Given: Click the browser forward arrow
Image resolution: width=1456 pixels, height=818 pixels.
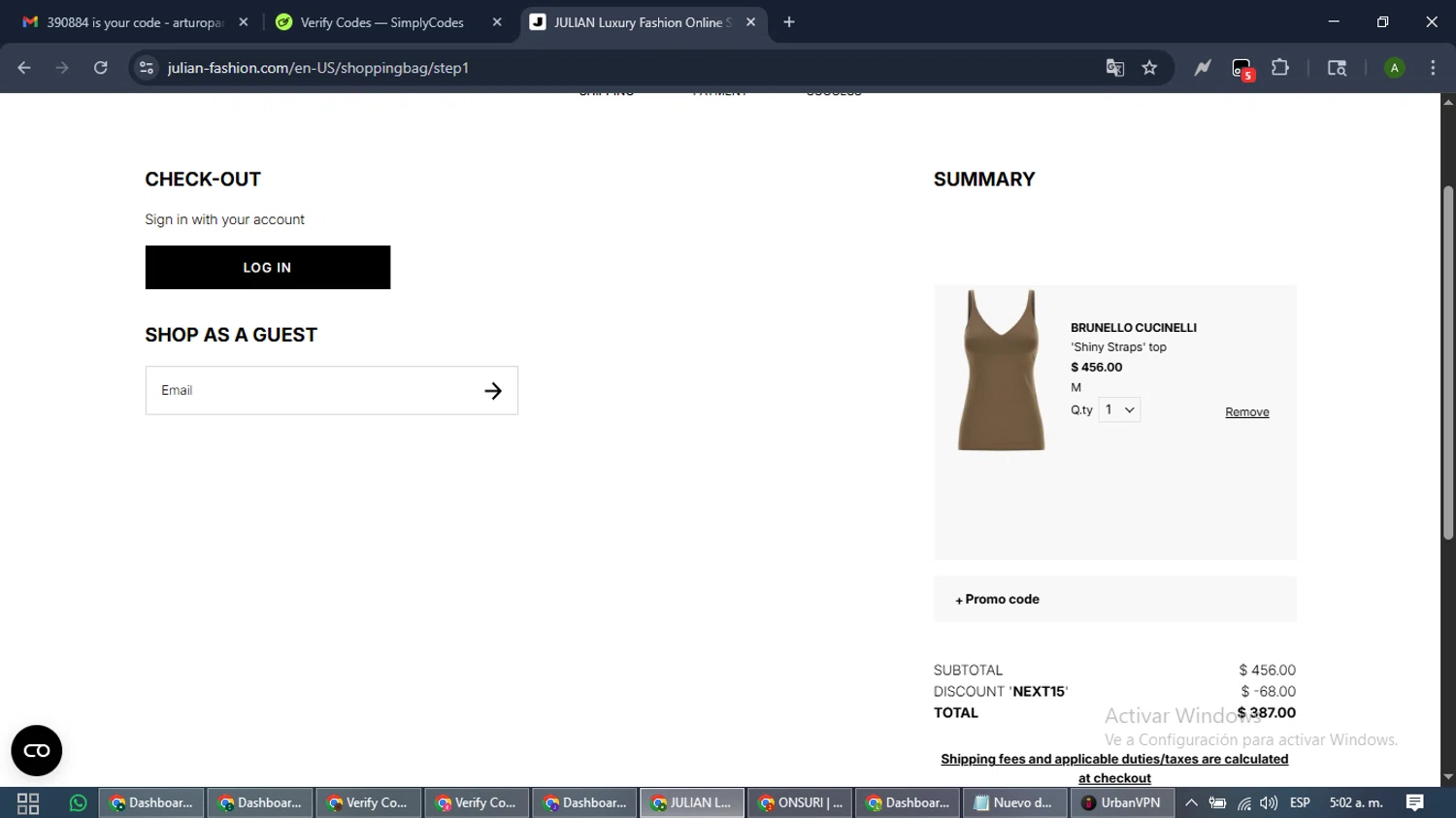Looking at the screenshot, I should [x=62, y=68].
